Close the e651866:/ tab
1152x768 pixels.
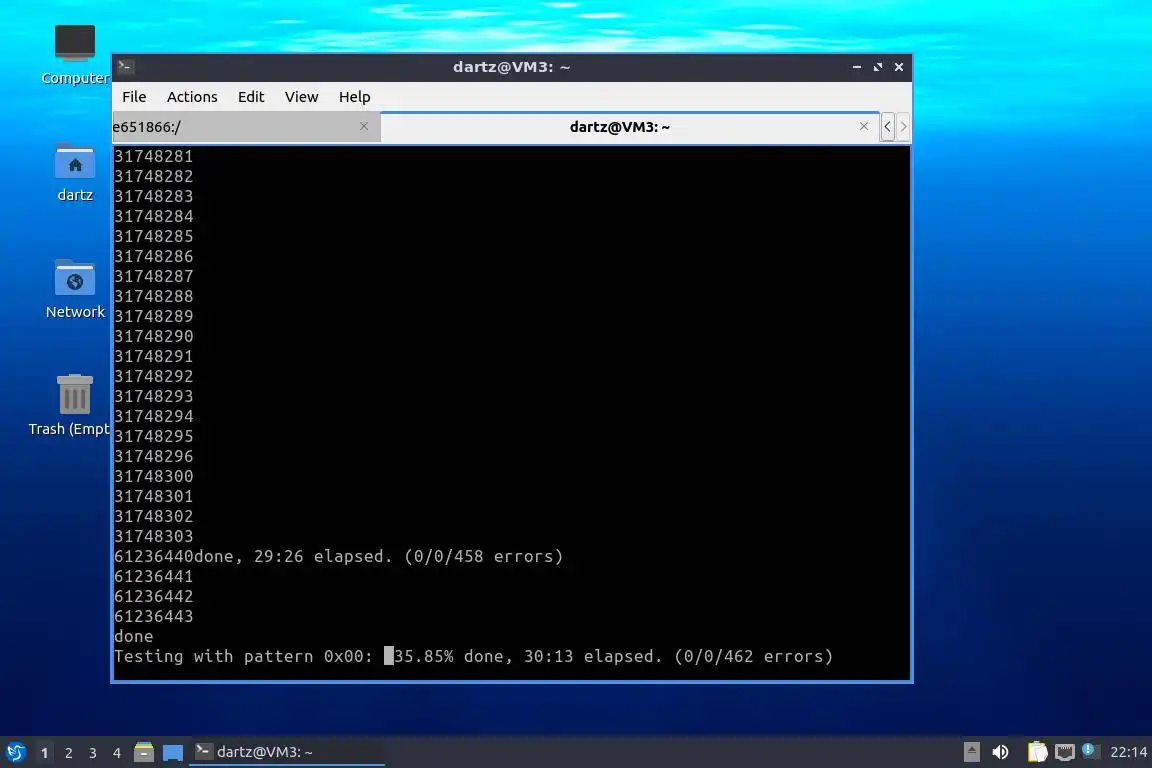364,126
